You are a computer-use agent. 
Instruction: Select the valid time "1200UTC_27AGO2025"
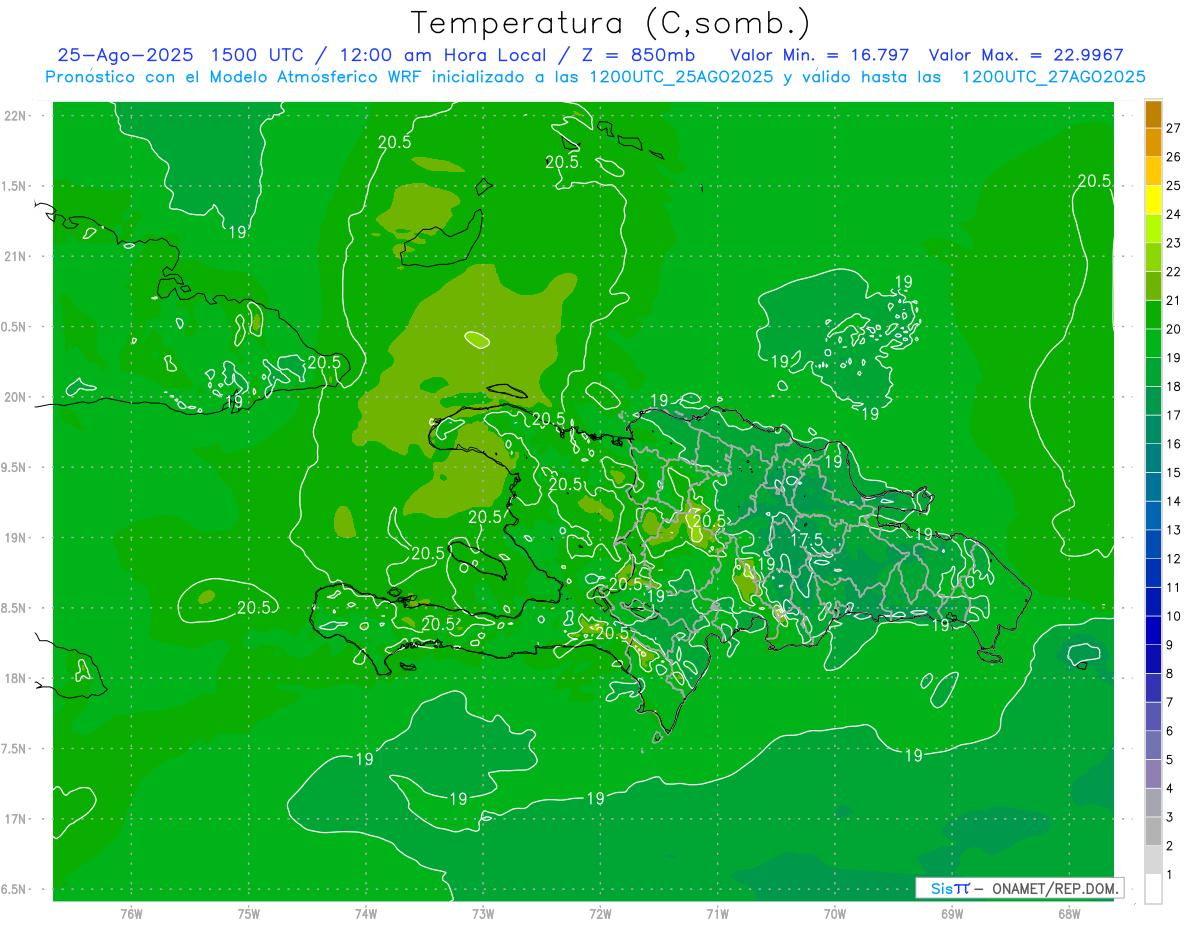[1053, 77]
